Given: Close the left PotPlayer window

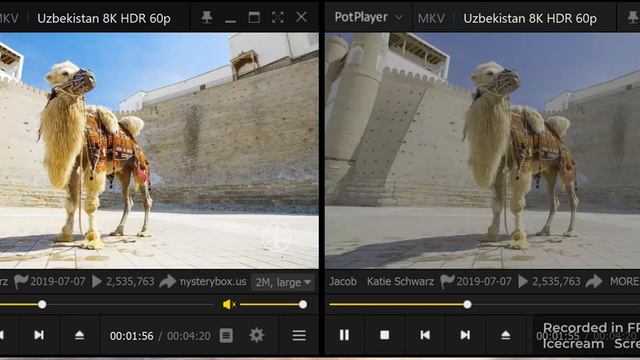Looking at the screenshot, I should (x=302, y=17).
